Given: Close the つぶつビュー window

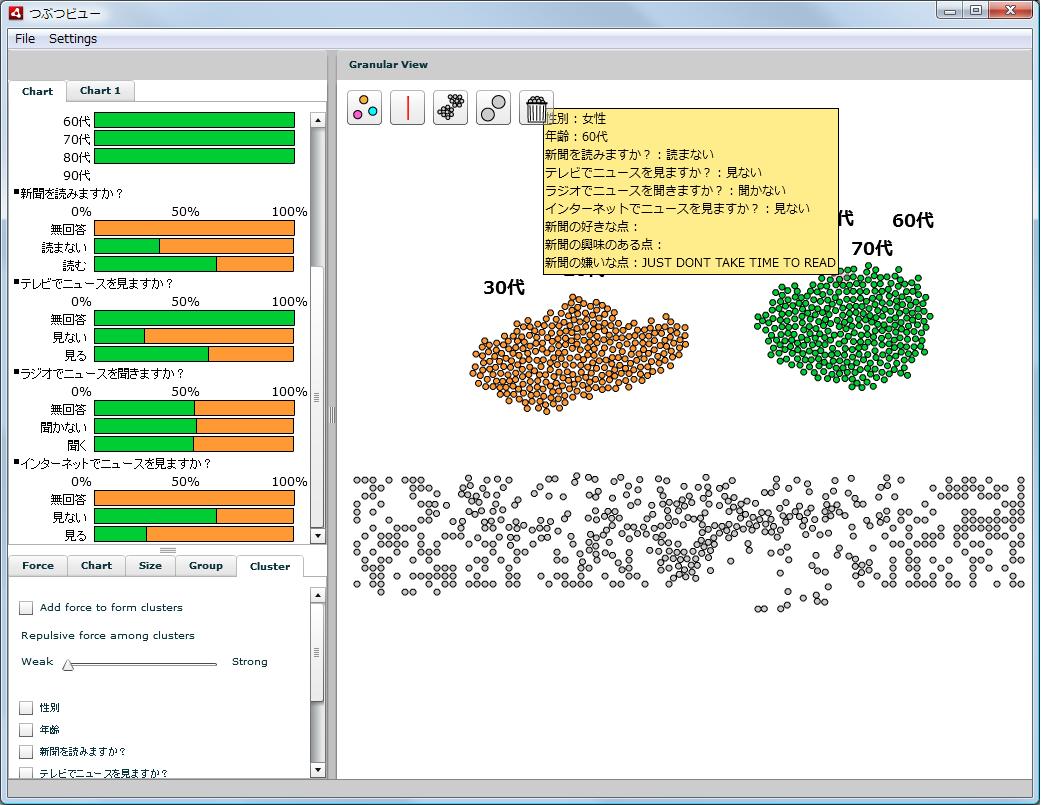Looking at the screenshot, I should pyautogui.click(x=1010, y=11).
